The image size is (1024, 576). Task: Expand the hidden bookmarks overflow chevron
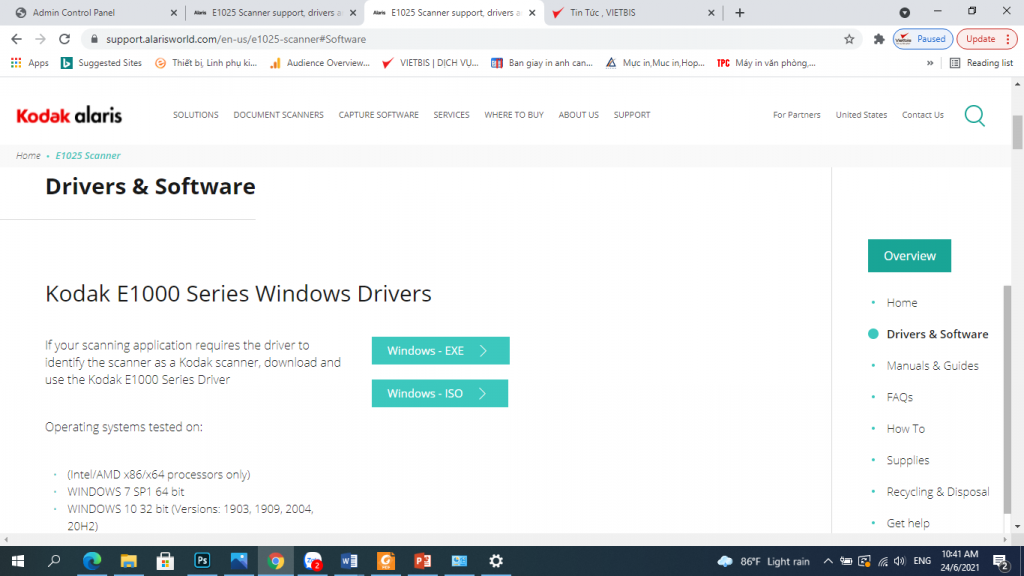pos(931,63)
